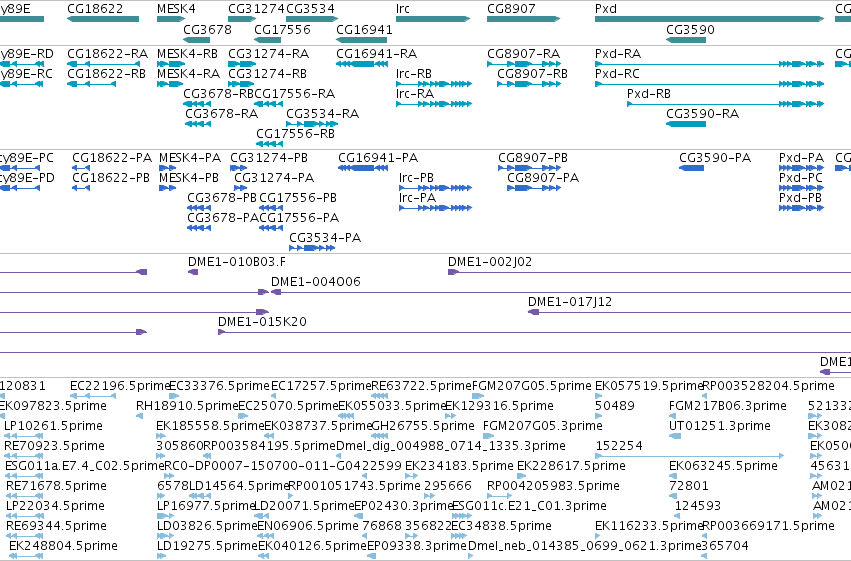Click EST label LP16977.5prime
This screenshot has width=851, height=561.
click(x=206, y=506)
